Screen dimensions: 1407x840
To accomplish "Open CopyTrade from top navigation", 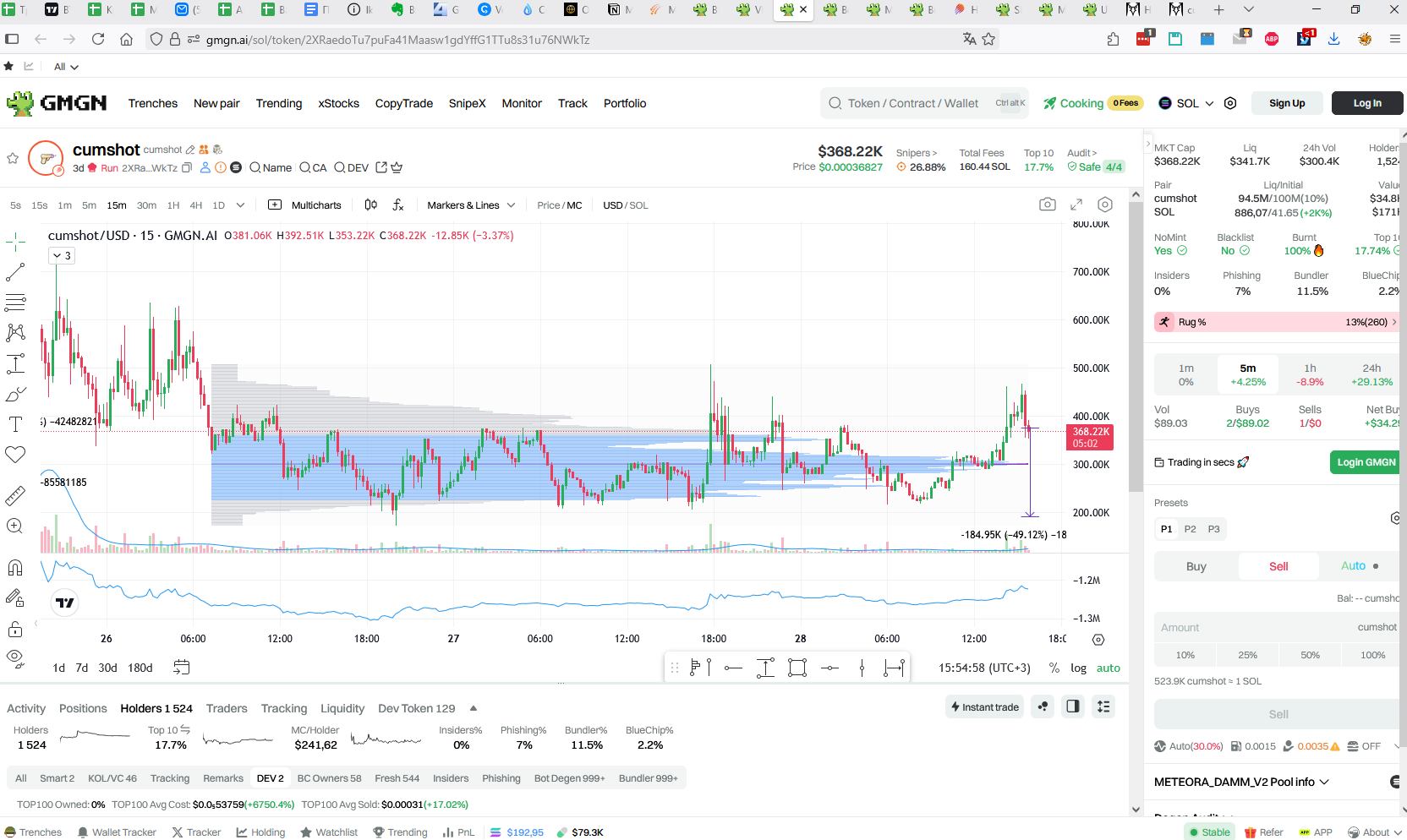I will 404,103.
